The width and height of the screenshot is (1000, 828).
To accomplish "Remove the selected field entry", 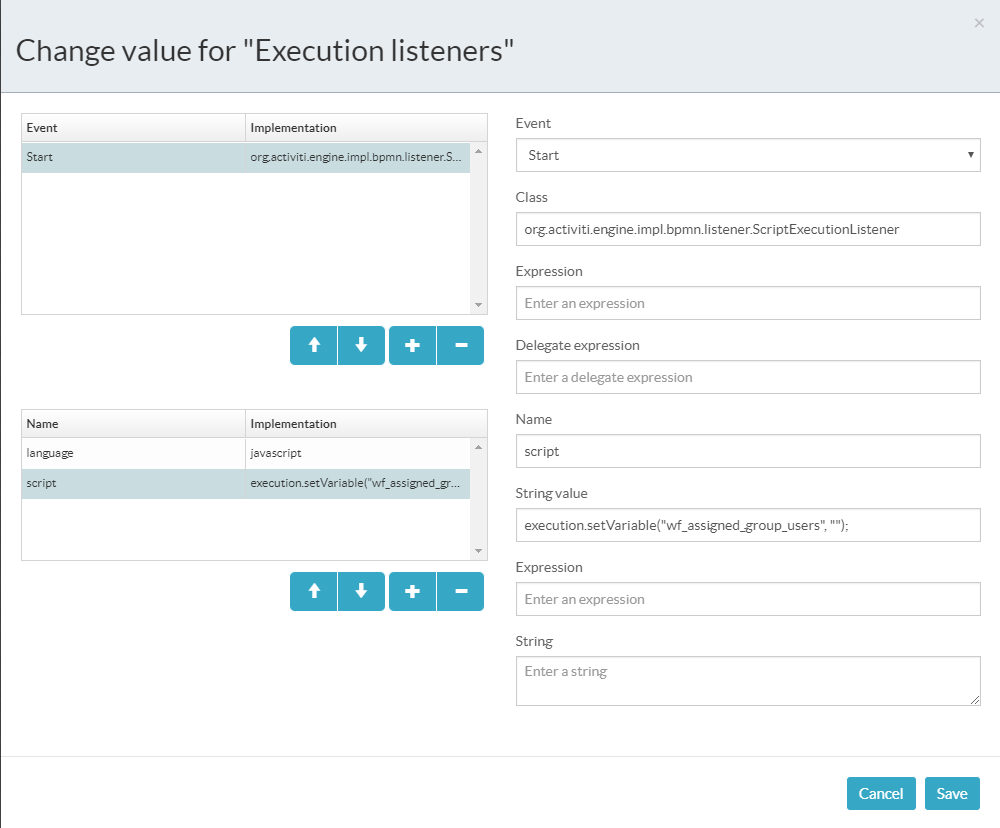I will click(460, 592).
